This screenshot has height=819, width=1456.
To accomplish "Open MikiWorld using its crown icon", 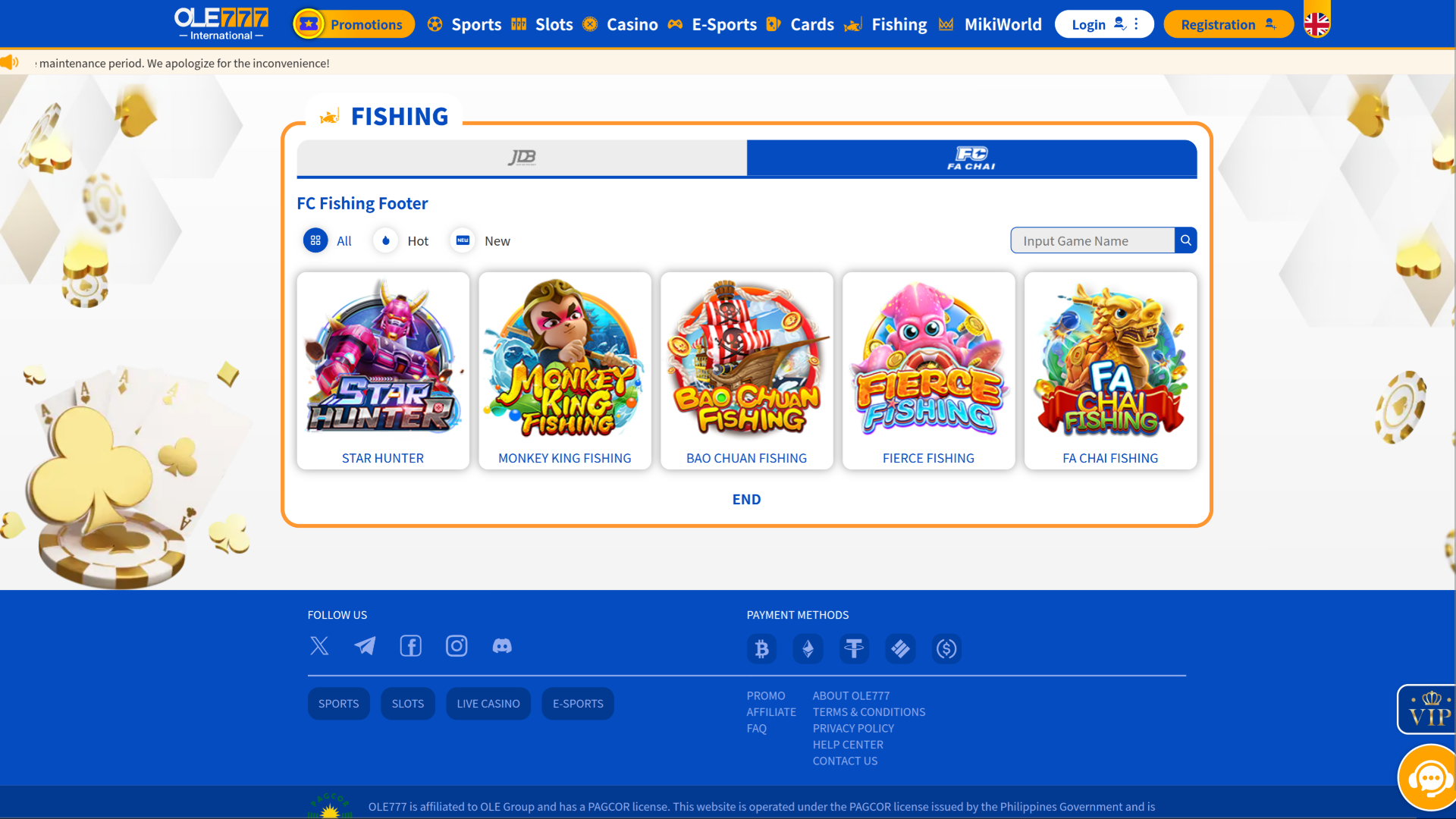I will pos(946,24).
